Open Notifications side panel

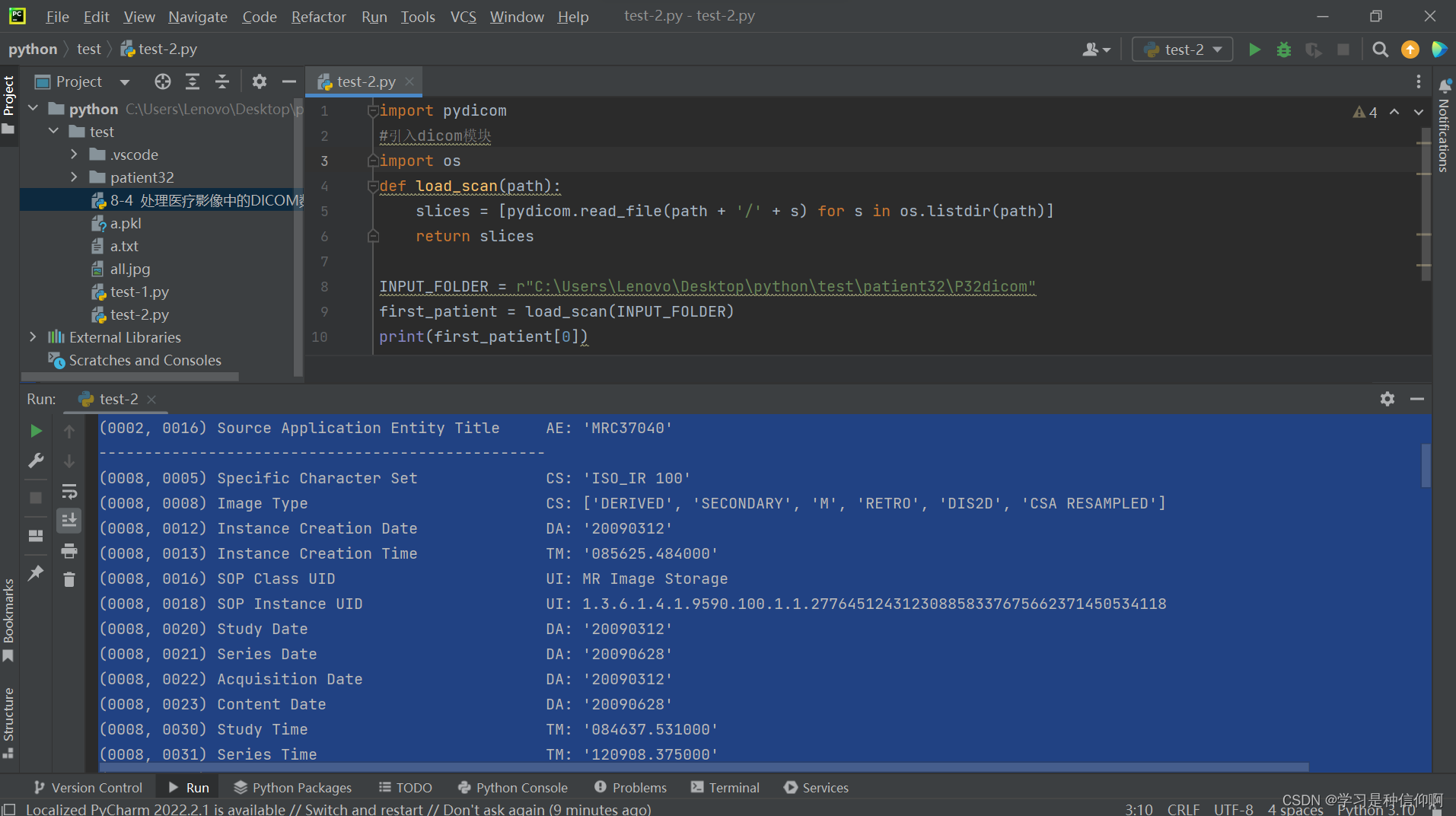pyautogui.click(x=1444, y=126)
